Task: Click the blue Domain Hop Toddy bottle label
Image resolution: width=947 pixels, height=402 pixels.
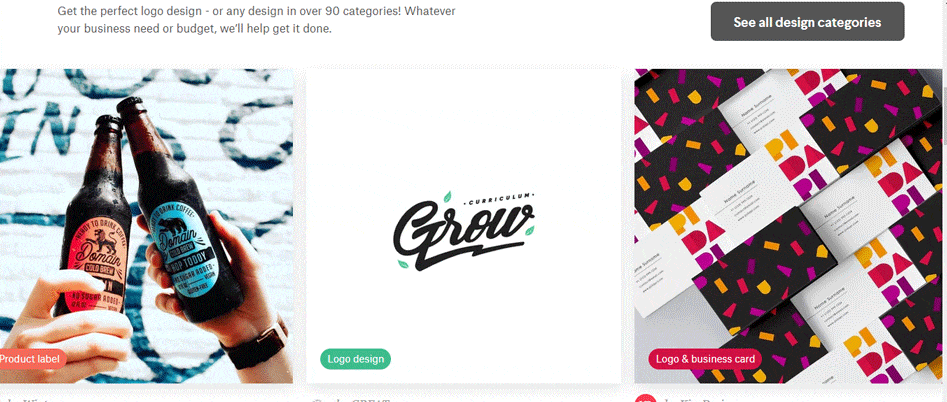Action: click(x=179, y=246)
